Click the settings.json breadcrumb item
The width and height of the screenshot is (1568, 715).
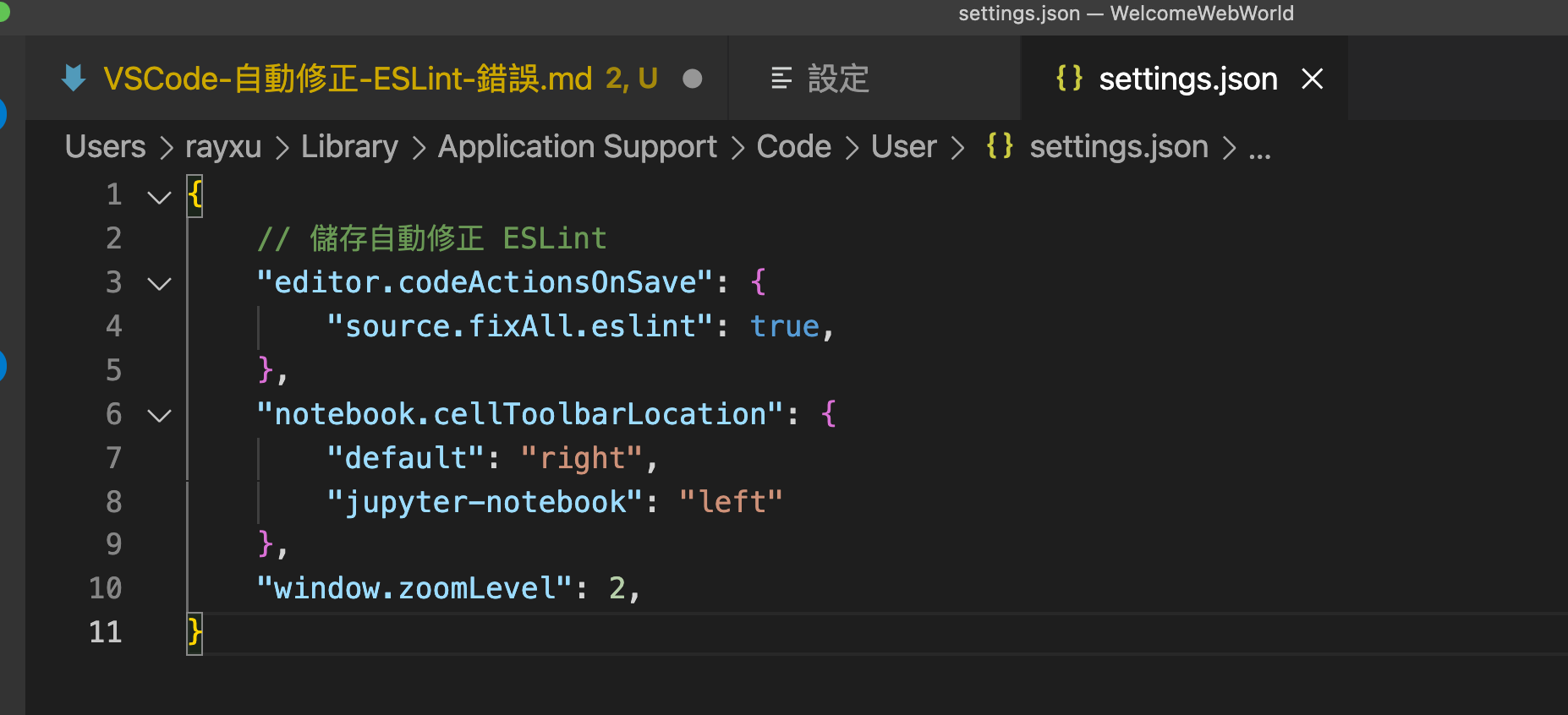[1118, 146]
